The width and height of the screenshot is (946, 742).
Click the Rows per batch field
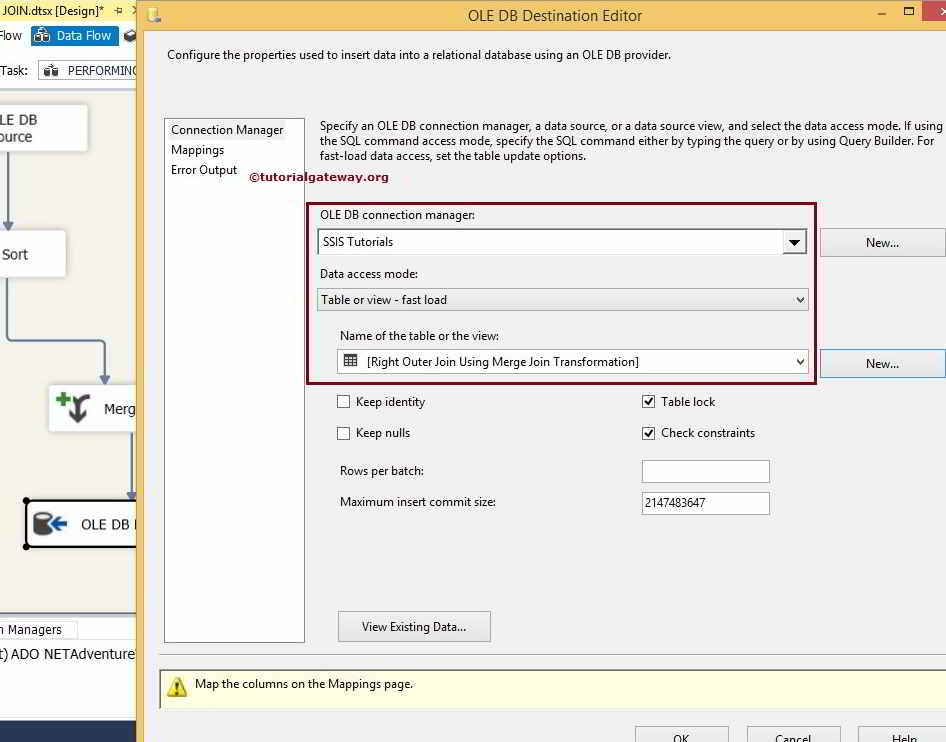point(705,471)
